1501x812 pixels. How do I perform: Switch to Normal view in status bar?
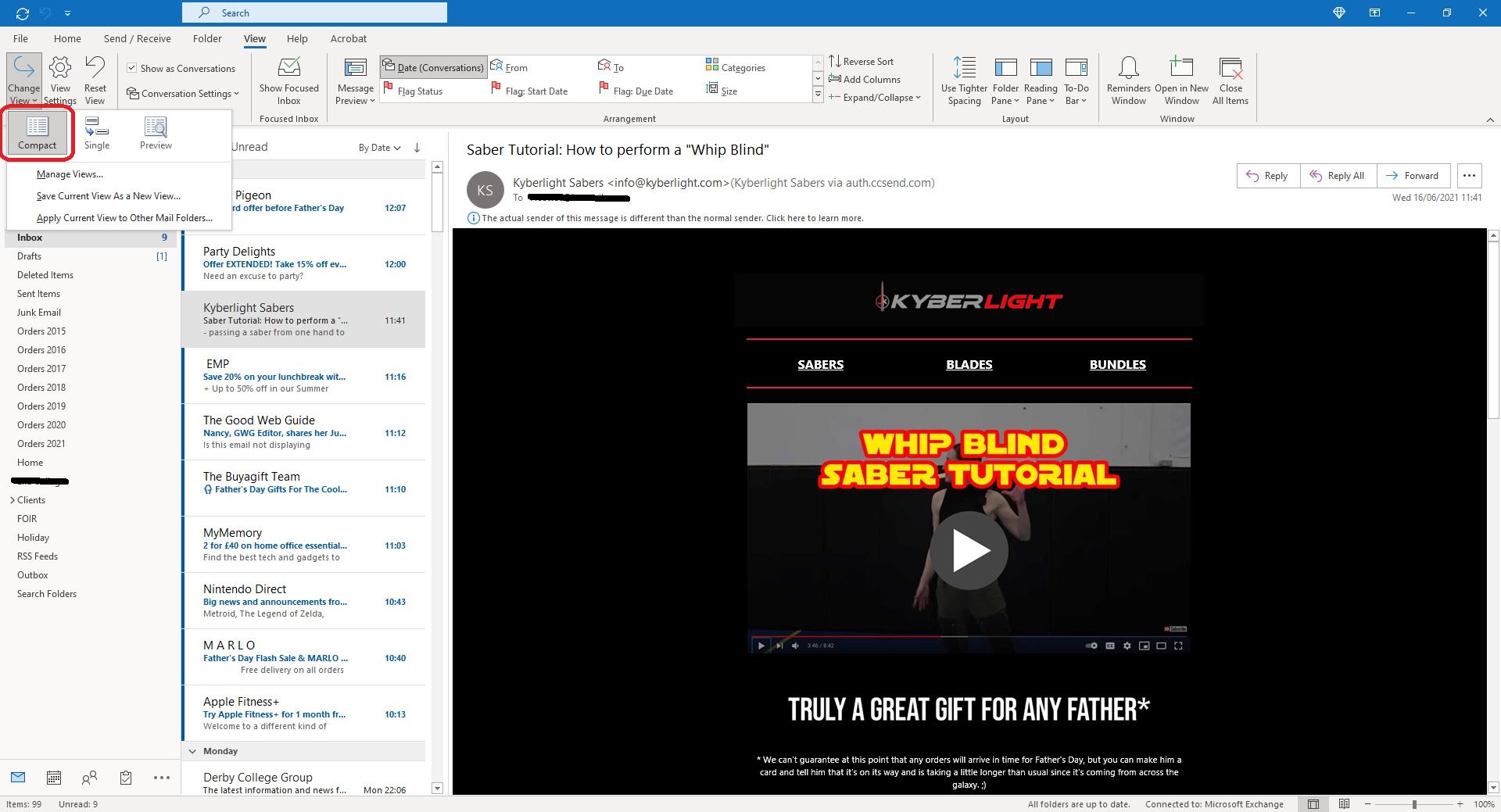coord(1313,804)
